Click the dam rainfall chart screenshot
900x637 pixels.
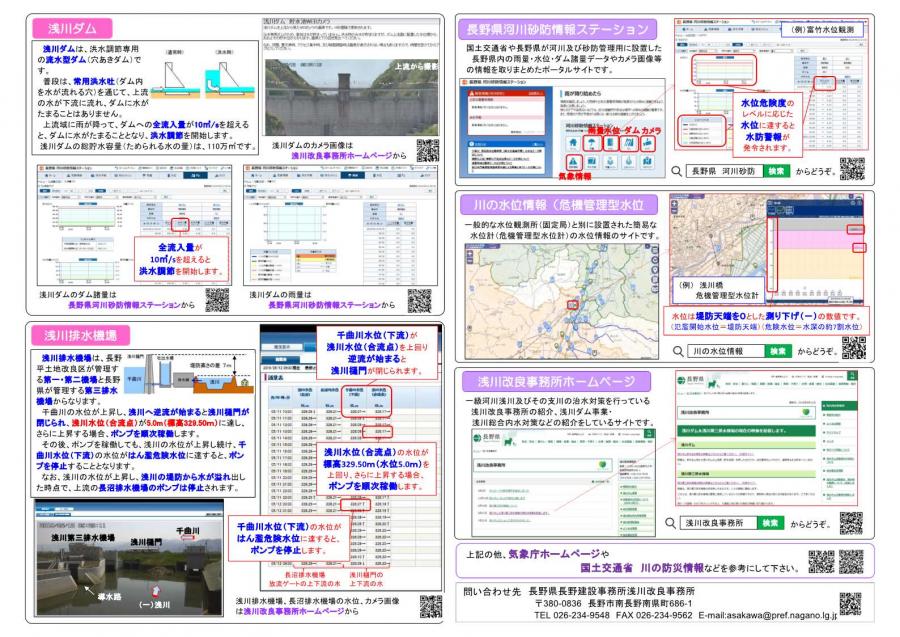pyautogui.click(x=340, y=225)
